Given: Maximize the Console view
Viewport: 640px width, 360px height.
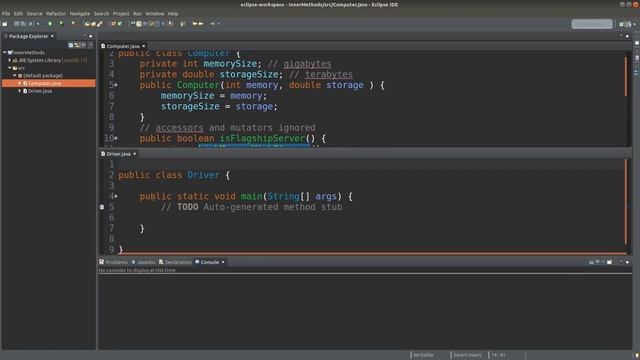Looking at the screenshot, I should pos(627,262).
